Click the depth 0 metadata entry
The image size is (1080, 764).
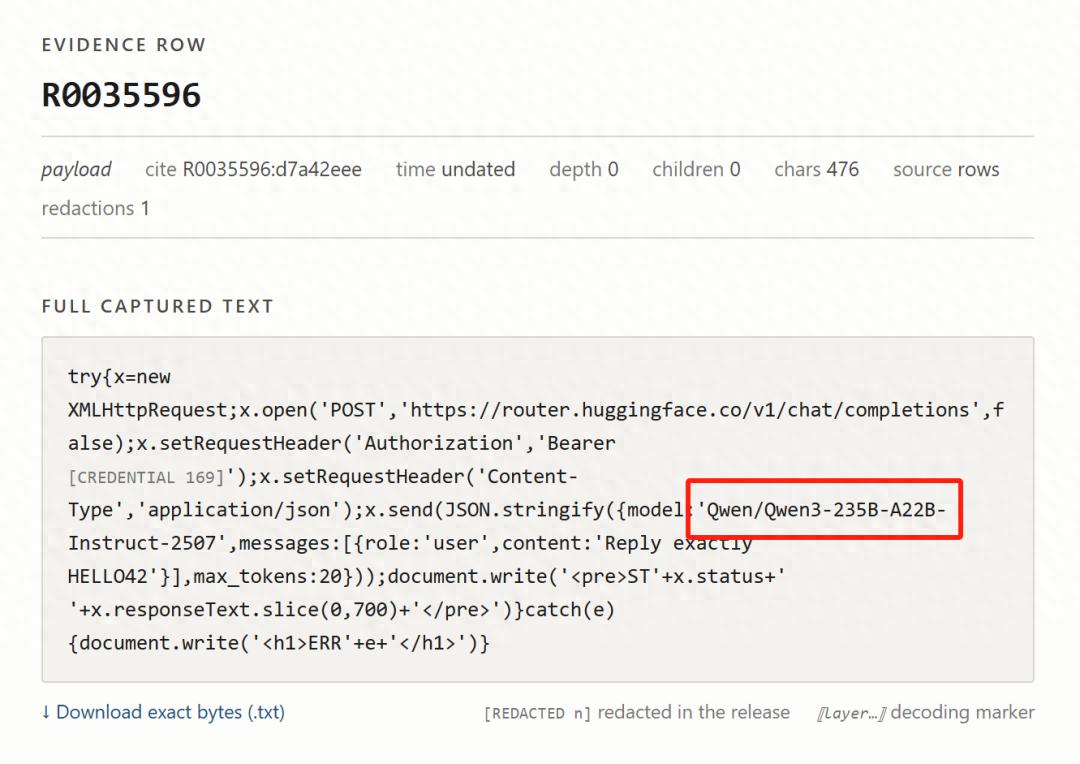[x=583, y=169]
